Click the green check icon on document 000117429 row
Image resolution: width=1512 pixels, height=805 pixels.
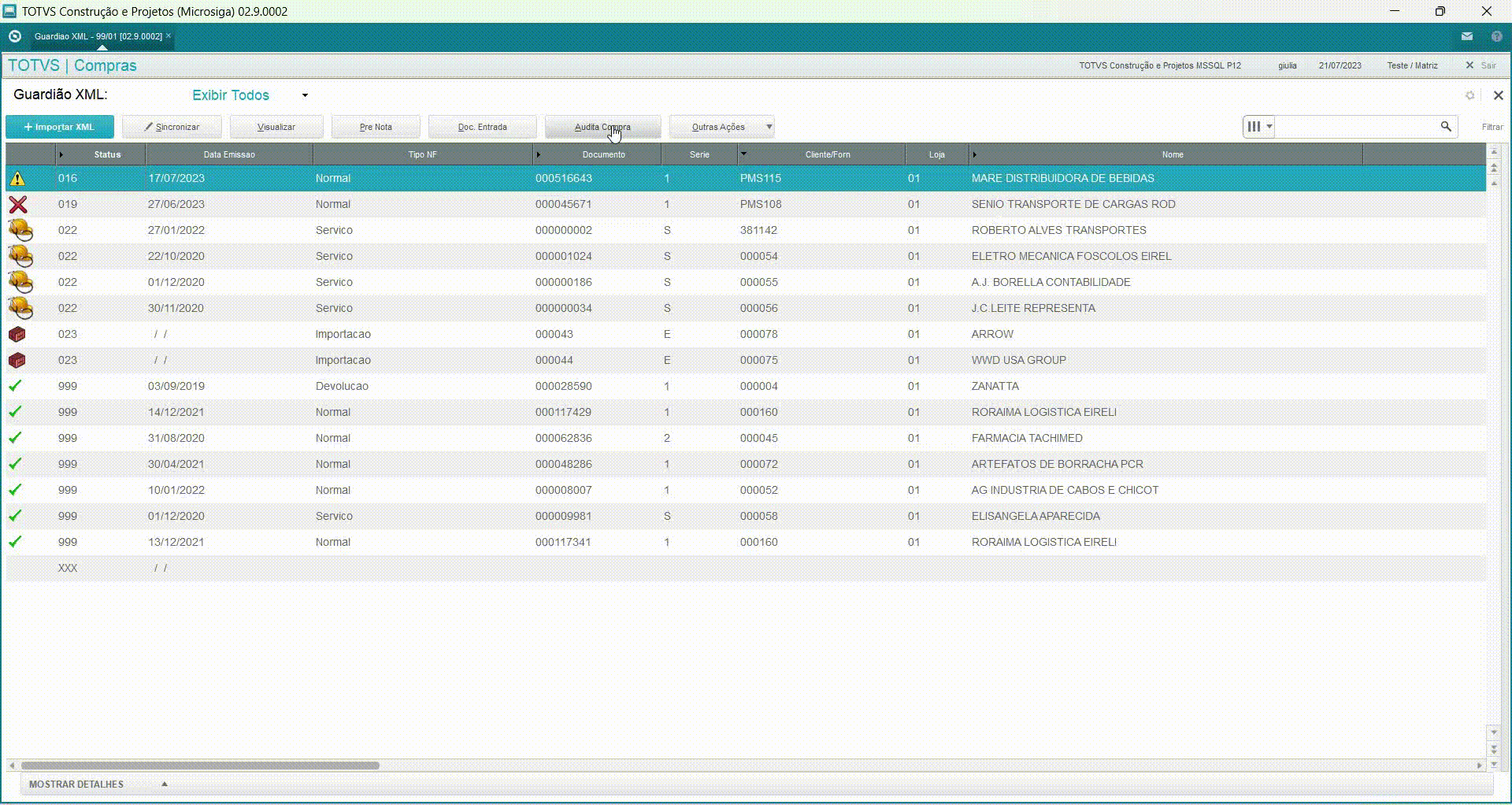coord(15,412)
